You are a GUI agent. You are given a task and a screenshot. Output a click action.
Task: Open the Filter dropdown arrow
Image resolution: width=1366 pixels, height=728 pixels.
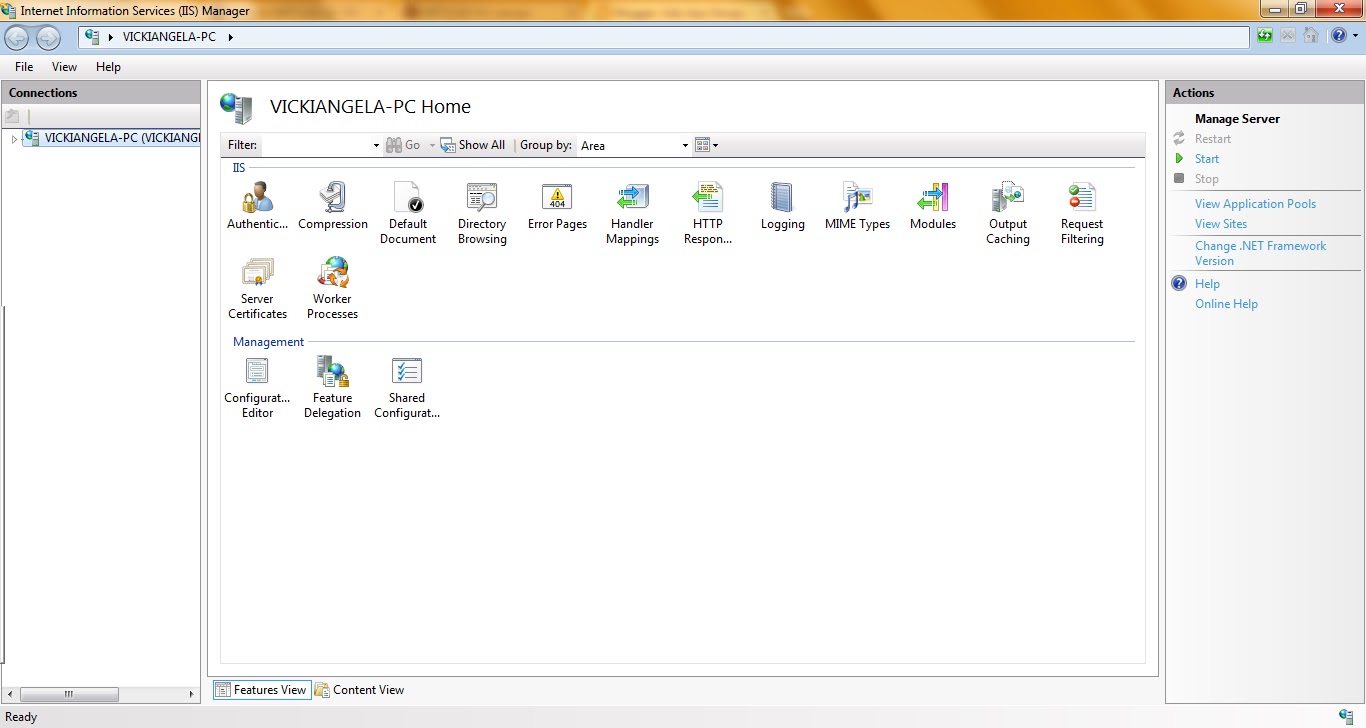pyautogui.click(x=376, y=145)
